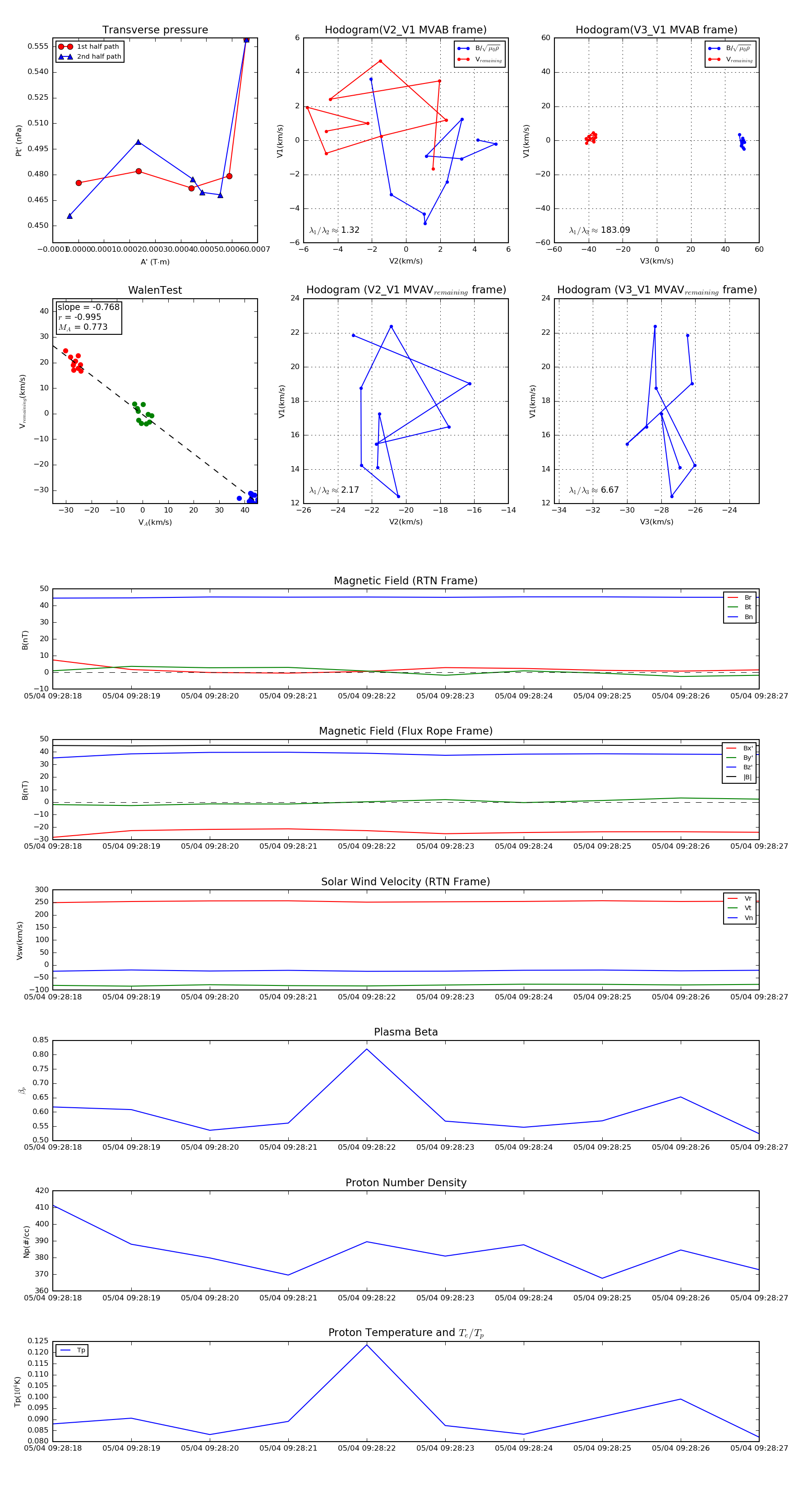This screenshot has height=1489, width=812.
Task: Click the "Bz'" legend entry
Action: [739, 767]
